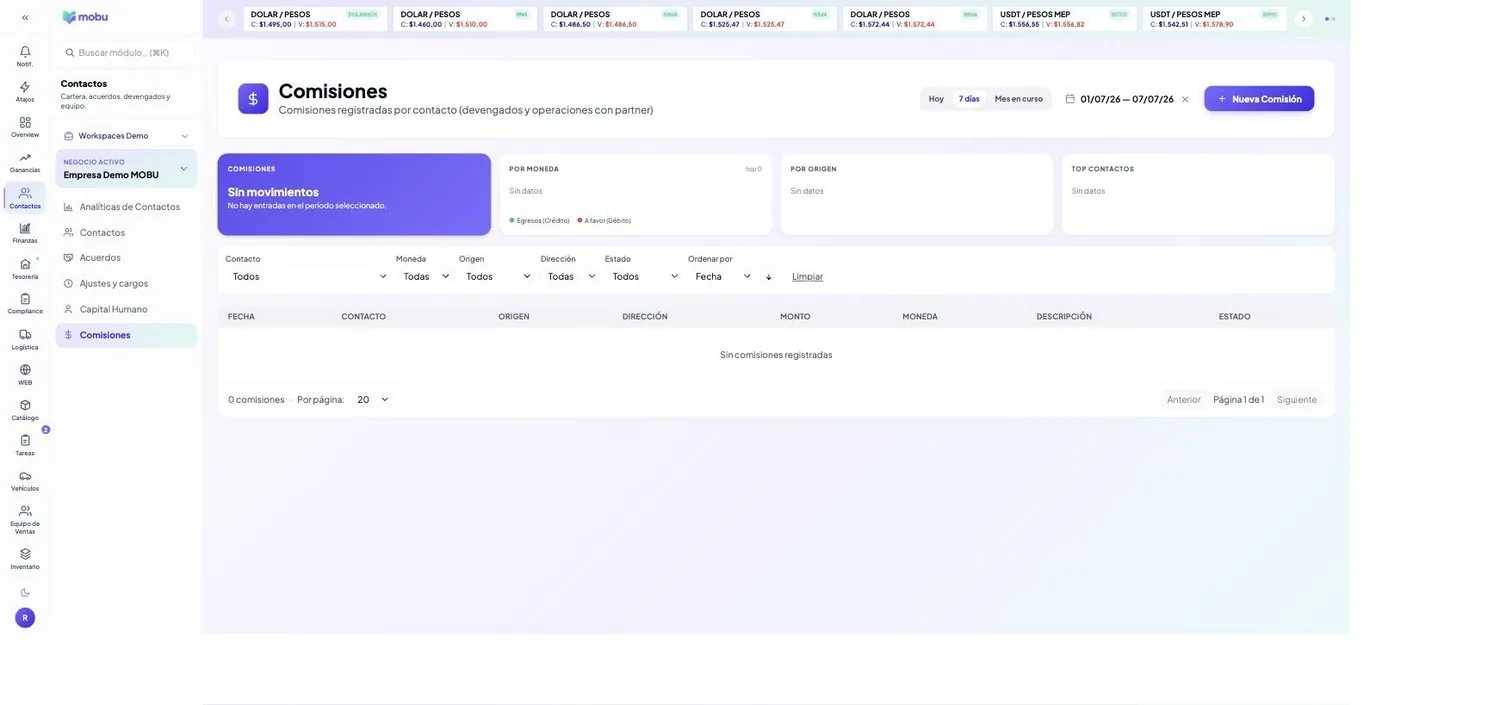Click MONTO column header

pyautogui.click(x=795, y=317)
